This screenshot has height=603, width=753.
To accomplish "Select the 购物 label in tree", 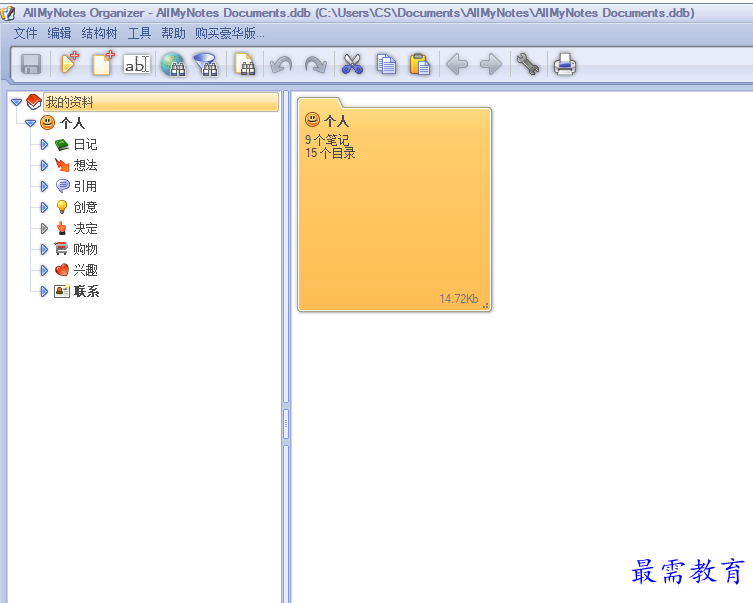I will (x=85, y=249).
